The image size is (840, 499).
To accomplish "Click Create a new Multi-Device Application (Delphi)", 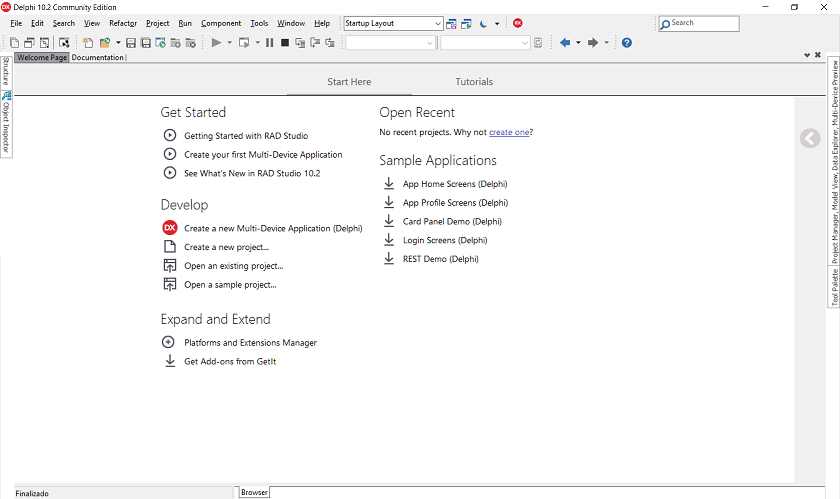I will [x=273, y=228].
